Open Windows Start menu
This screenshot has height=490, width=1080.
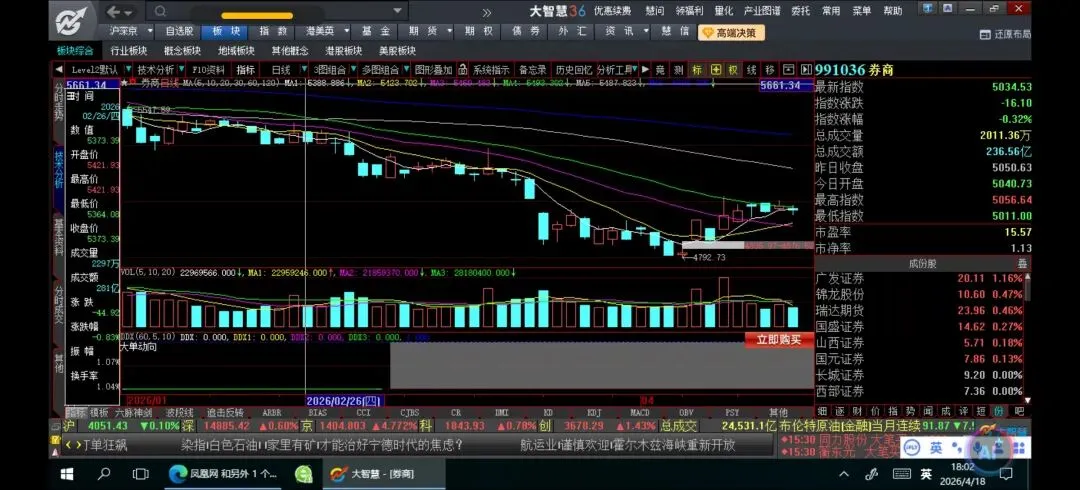click(67, 474)
